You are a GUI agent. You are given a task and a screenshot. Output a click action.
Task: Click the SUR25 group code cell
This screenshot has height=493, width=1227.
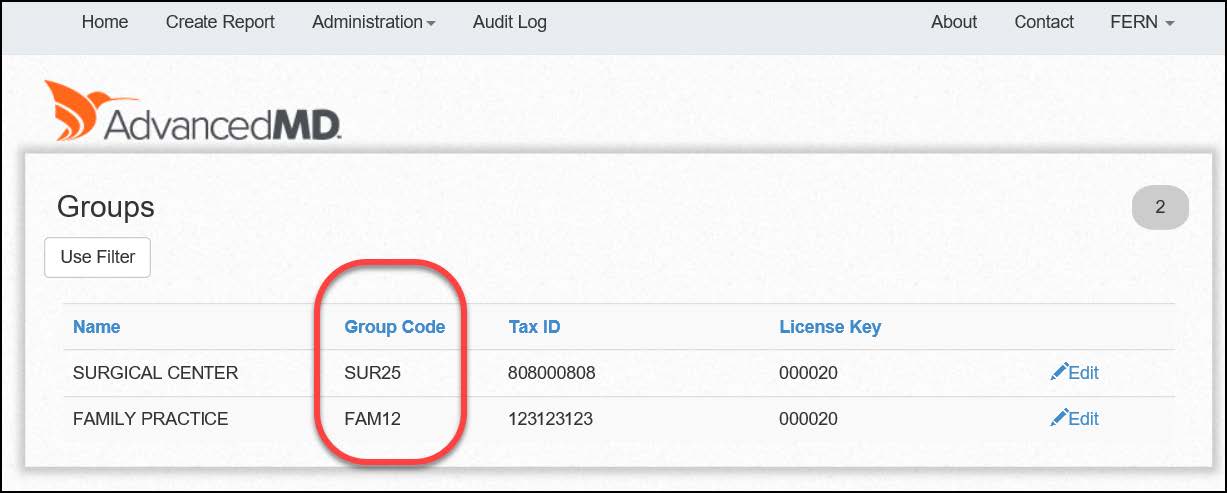372,373
